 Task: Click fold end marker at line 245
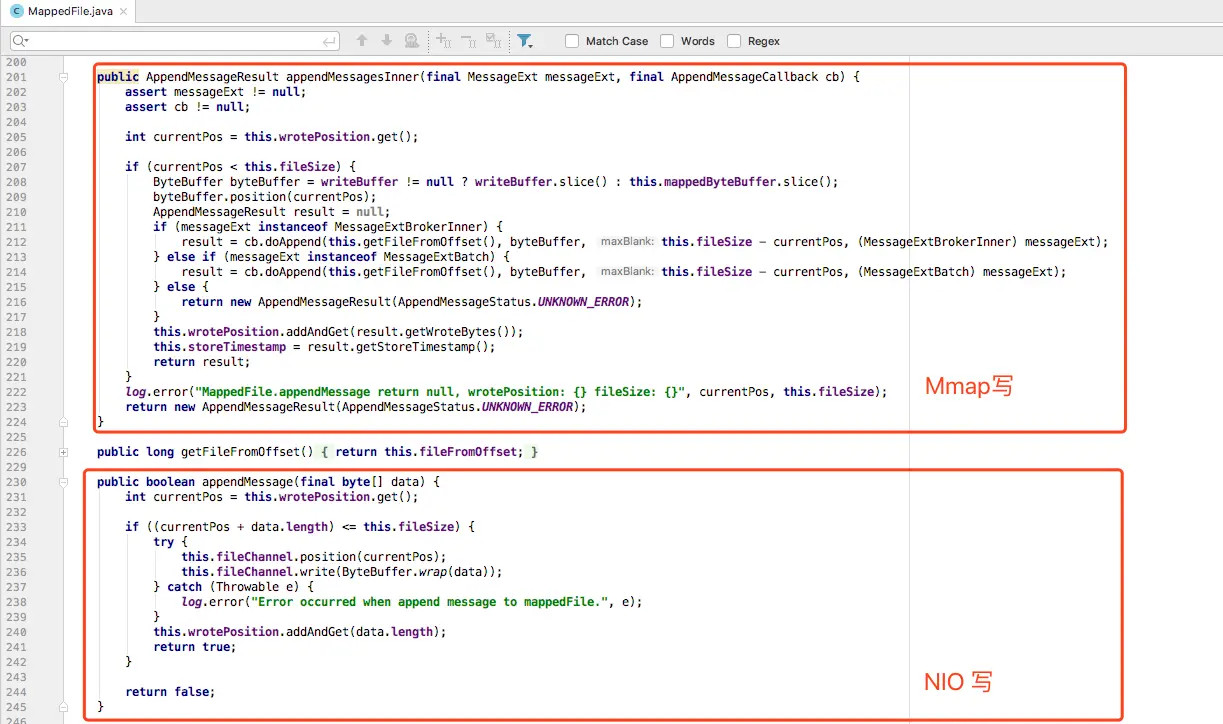click(x=63, y=706)
